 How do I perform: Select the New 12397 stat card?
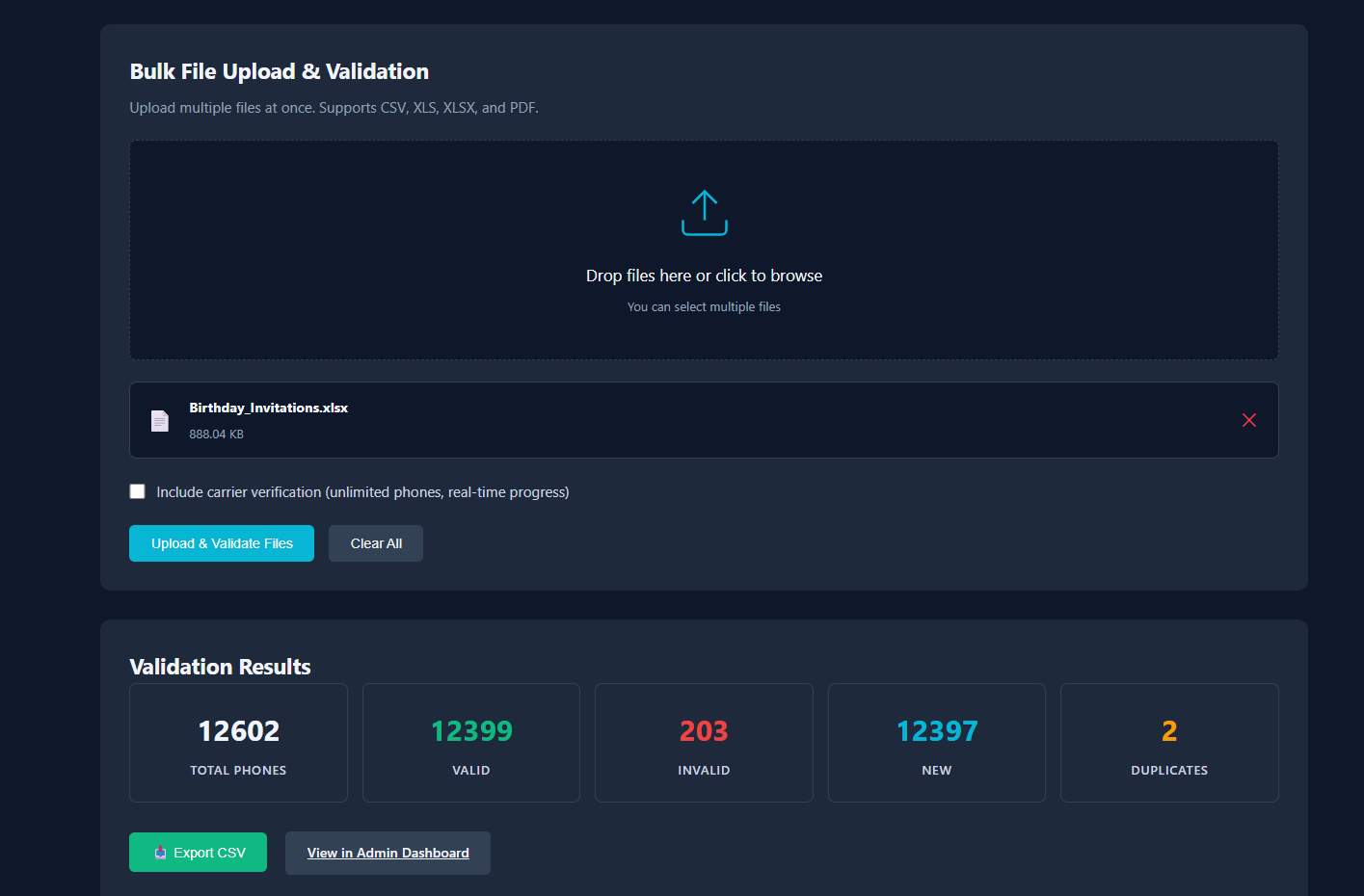[x=936, y=743]
